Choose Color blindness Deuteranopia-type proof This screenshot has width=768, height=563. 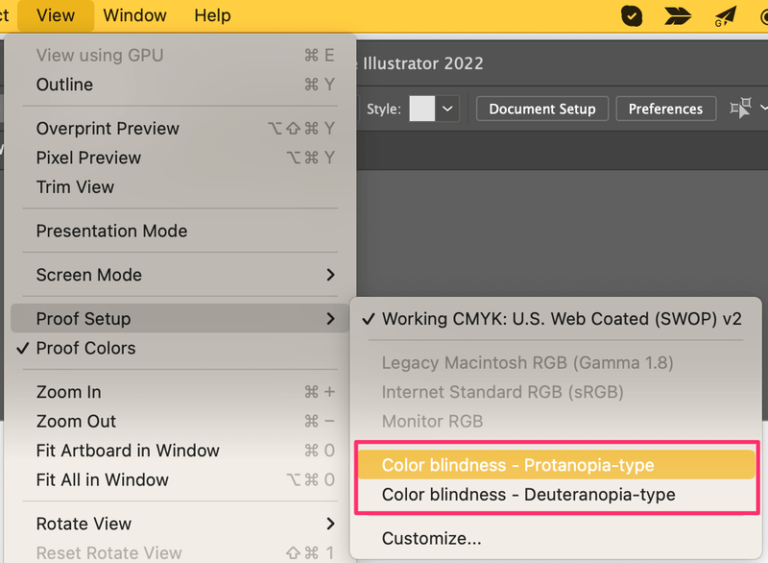528,494
